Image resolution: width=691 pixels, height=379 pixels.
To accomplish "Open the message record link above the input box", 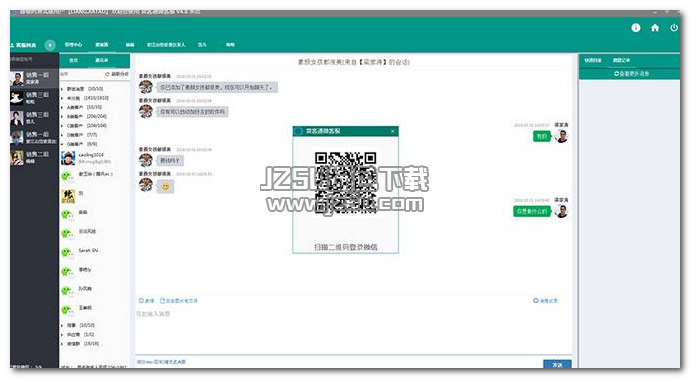I will pos(545,301).
